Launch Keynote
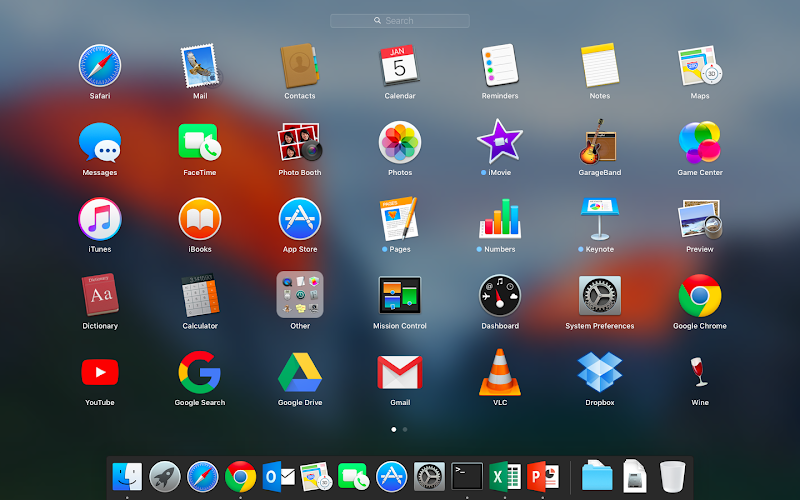This screenshot has height=500, width=800. 599,219
